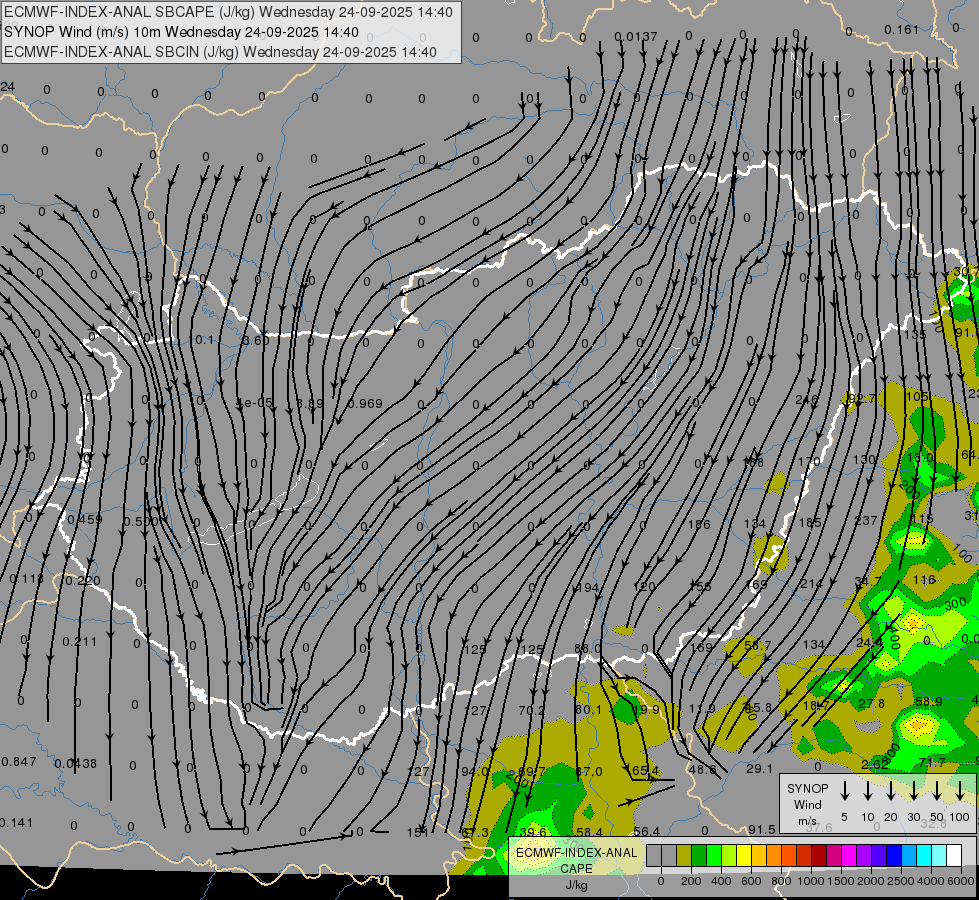The height and width of the screenshot is (900, 979).
Task: Click the 'ECMWF-INDEX-ANAL CAPE J/kg' legend title
Action: [x=576, y=868]
